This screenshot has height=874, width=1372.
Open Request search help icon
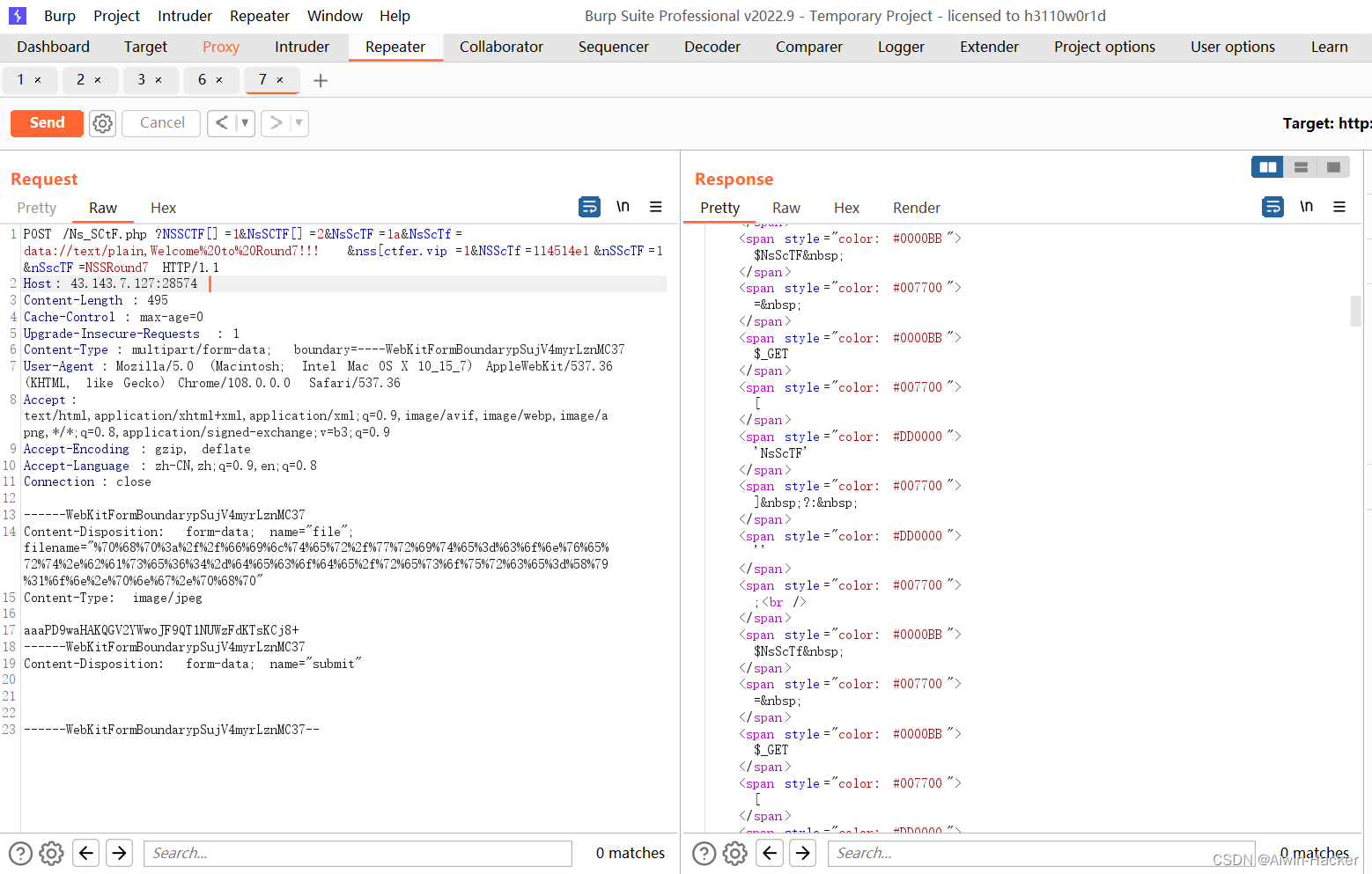[20, 853]
